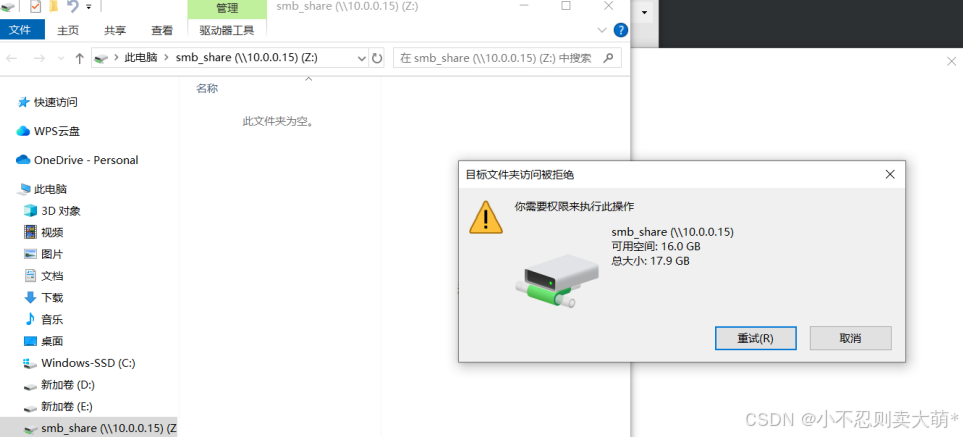The width and height of the screenshot is (963, 437).
Task: Click the undo arrow in quick access toolbar
Action: pos(73,6)
